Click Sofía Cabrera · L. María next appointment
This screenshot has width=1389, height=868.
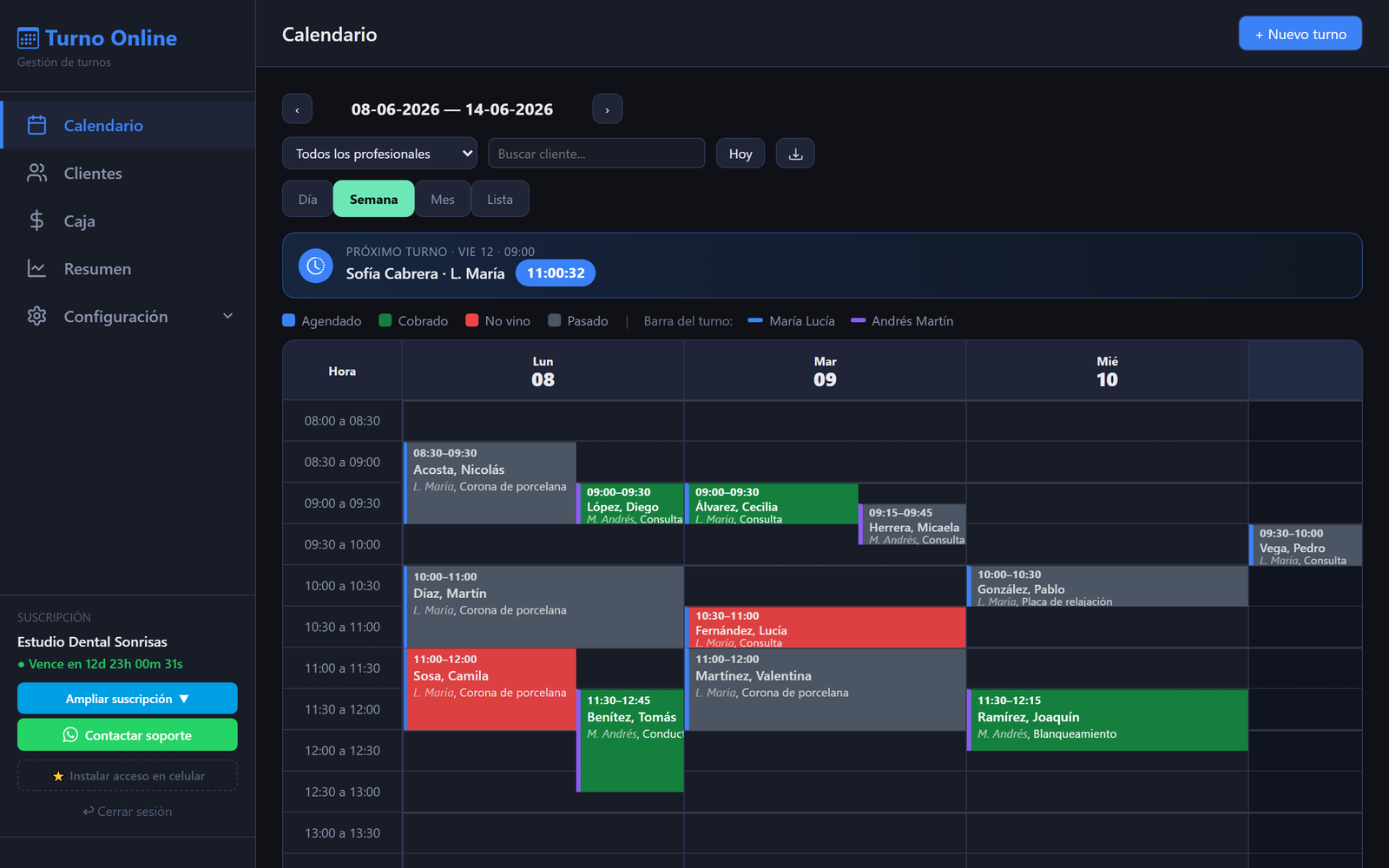(x=425, y=273)
